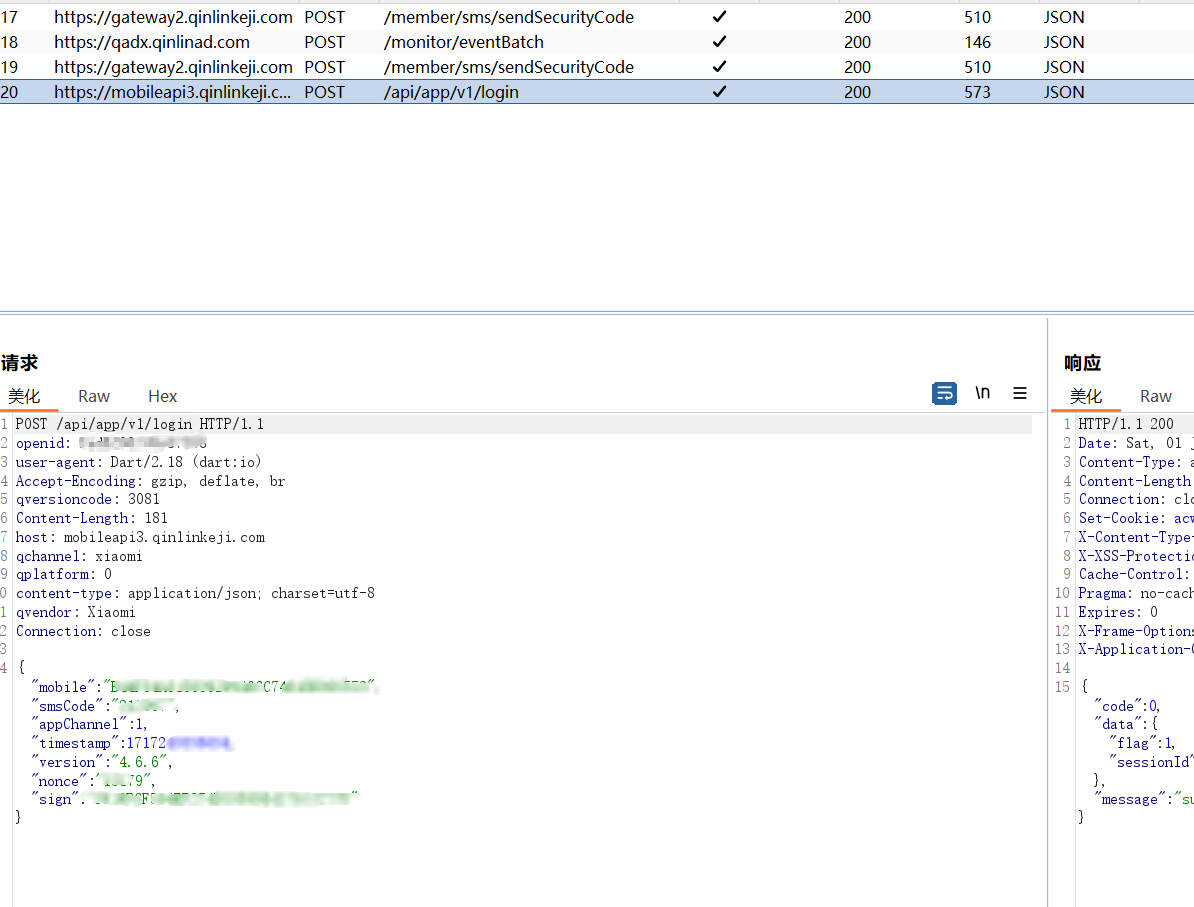Select row 17 gateway2.qinlinkeji.com host cell
1194x907 pixels.
[x=173, y=17]
